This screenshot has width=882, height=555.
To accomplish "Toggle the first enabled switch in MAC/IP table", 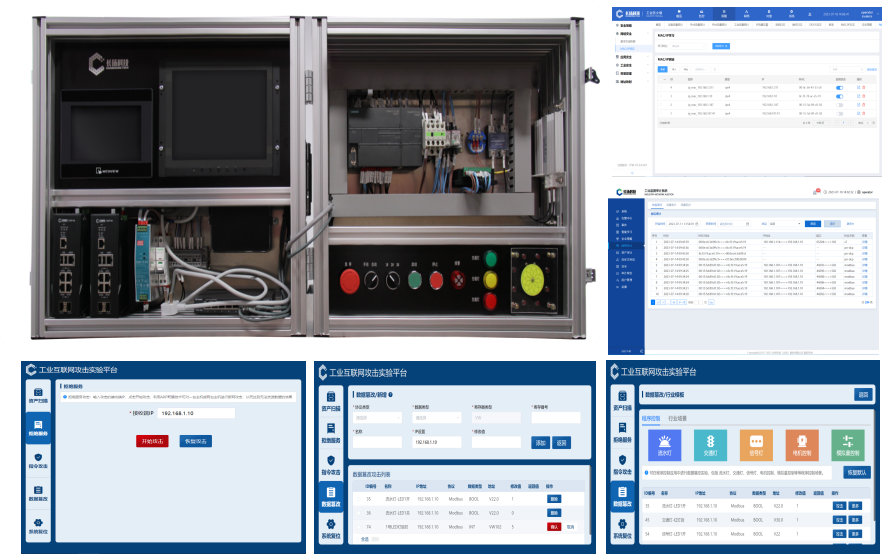I will (839, 87).
